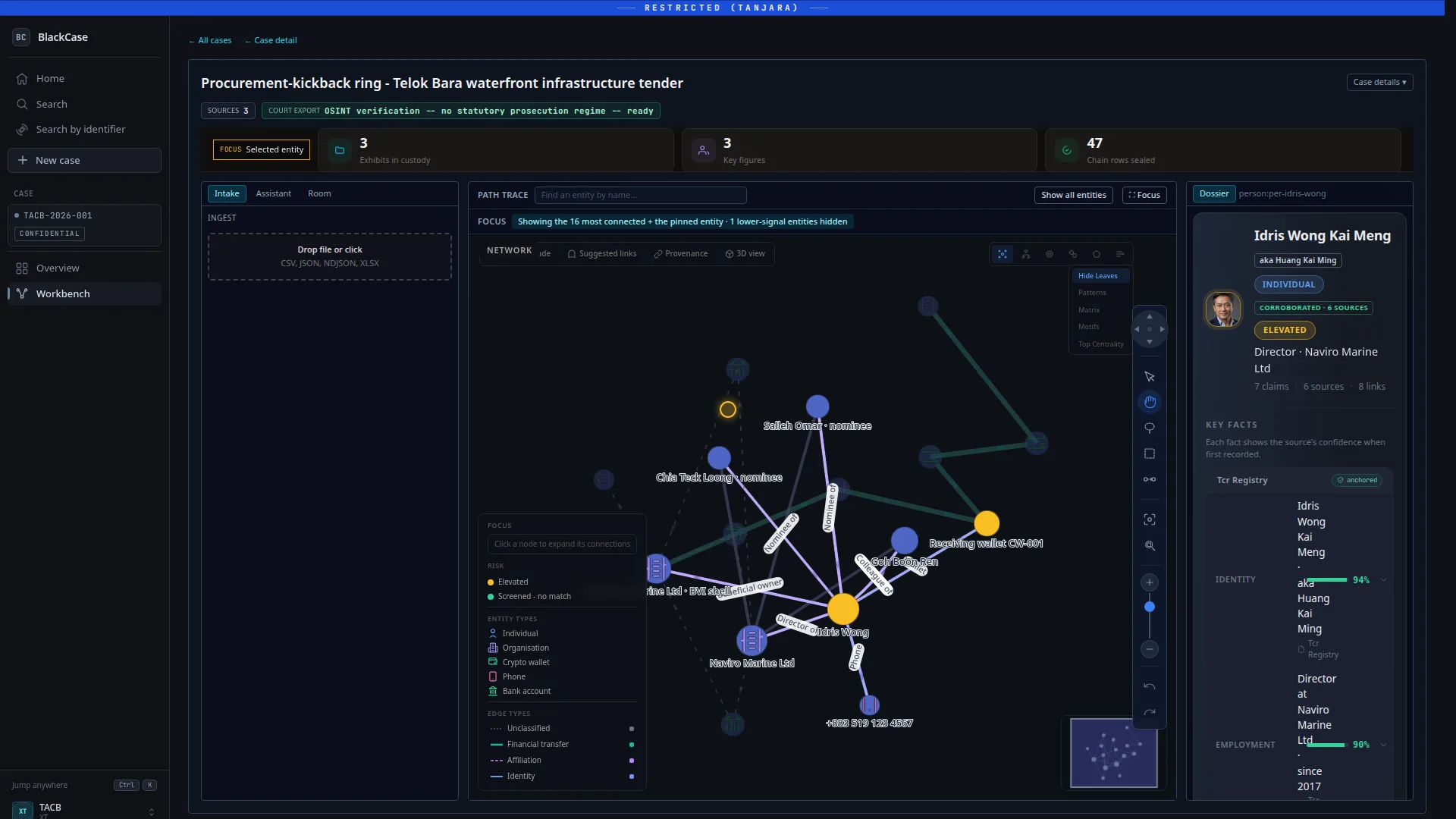Click the linked-circles layout icon

click(x=1073, y=254)
